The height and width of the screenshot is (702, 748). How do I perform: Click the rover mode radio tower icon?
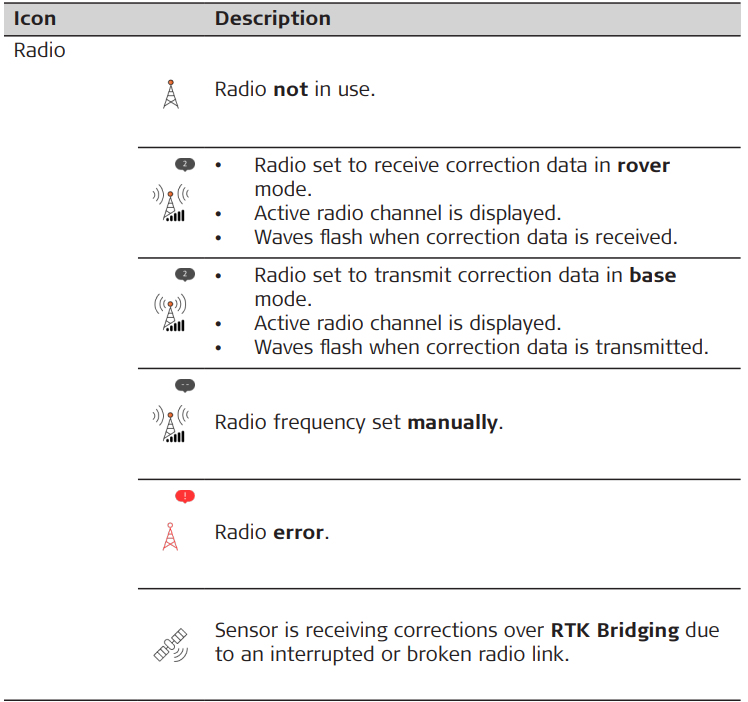[171, 201]
